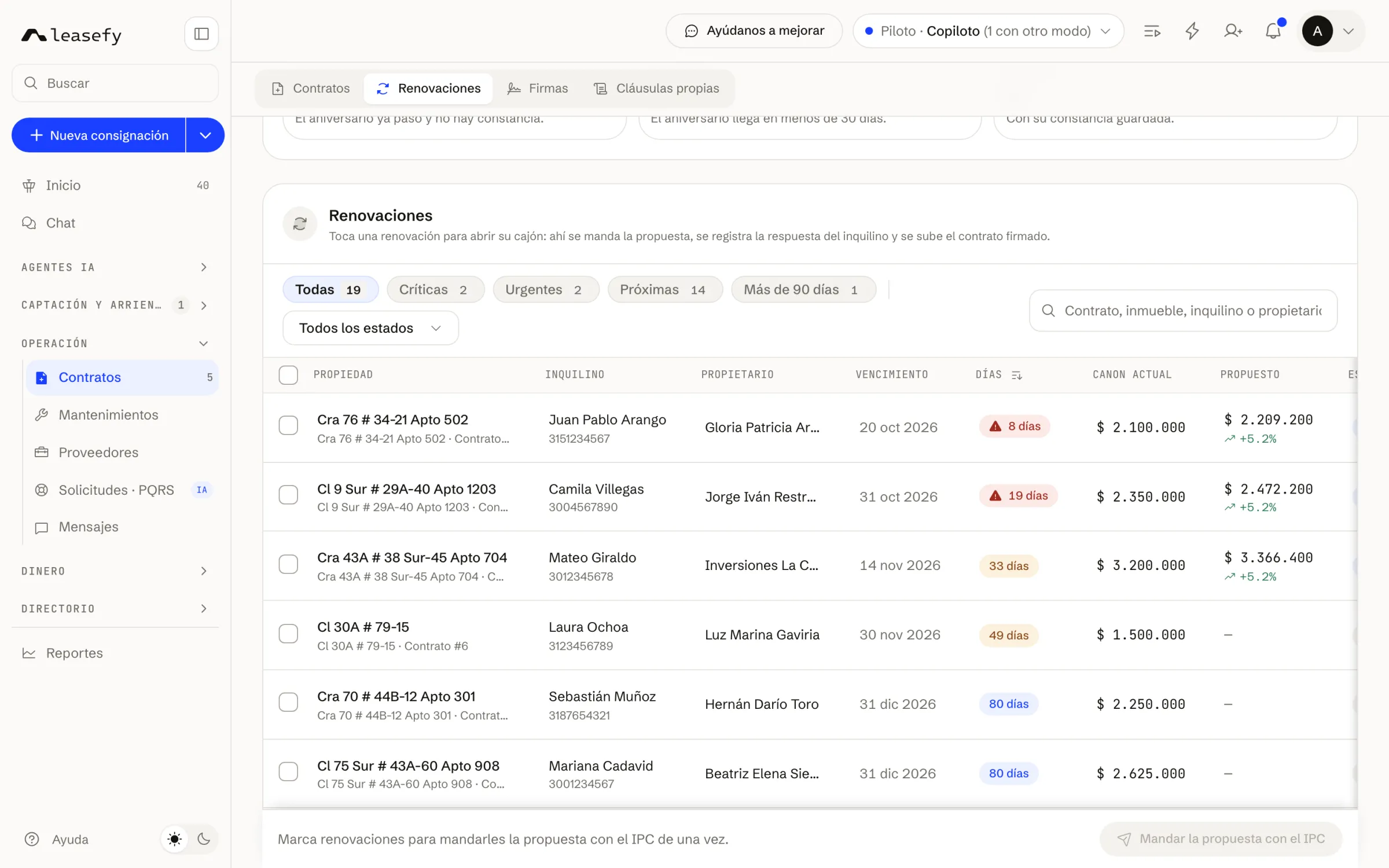Collapse the sidebar panel icon

(x=201, y=34)
